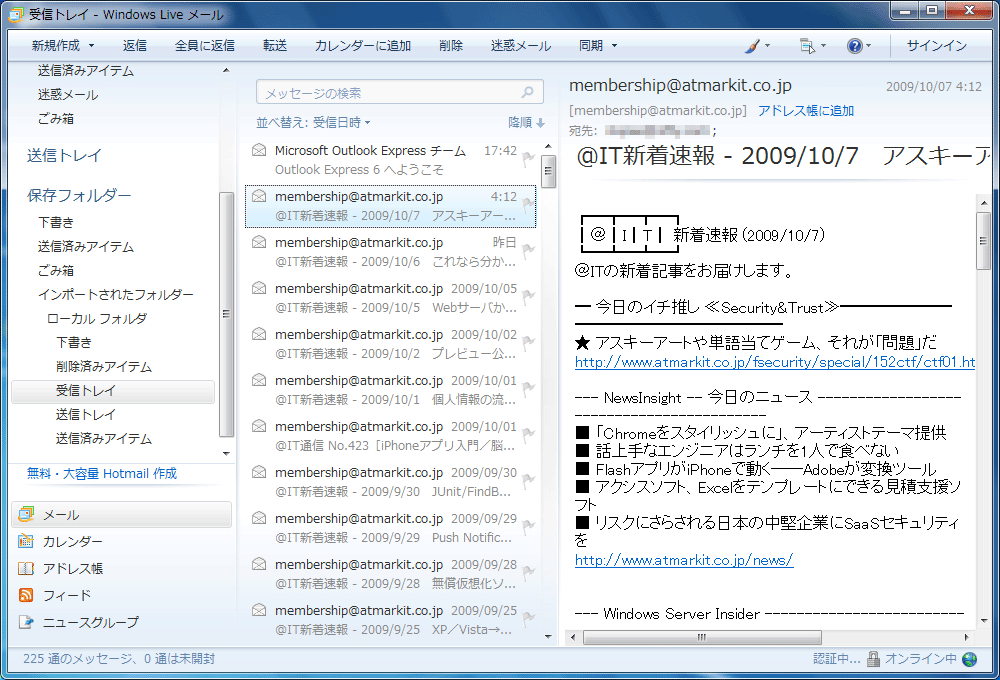
Task: Open the paintbrush color customization icon
Action: click(x=753, y=46)
